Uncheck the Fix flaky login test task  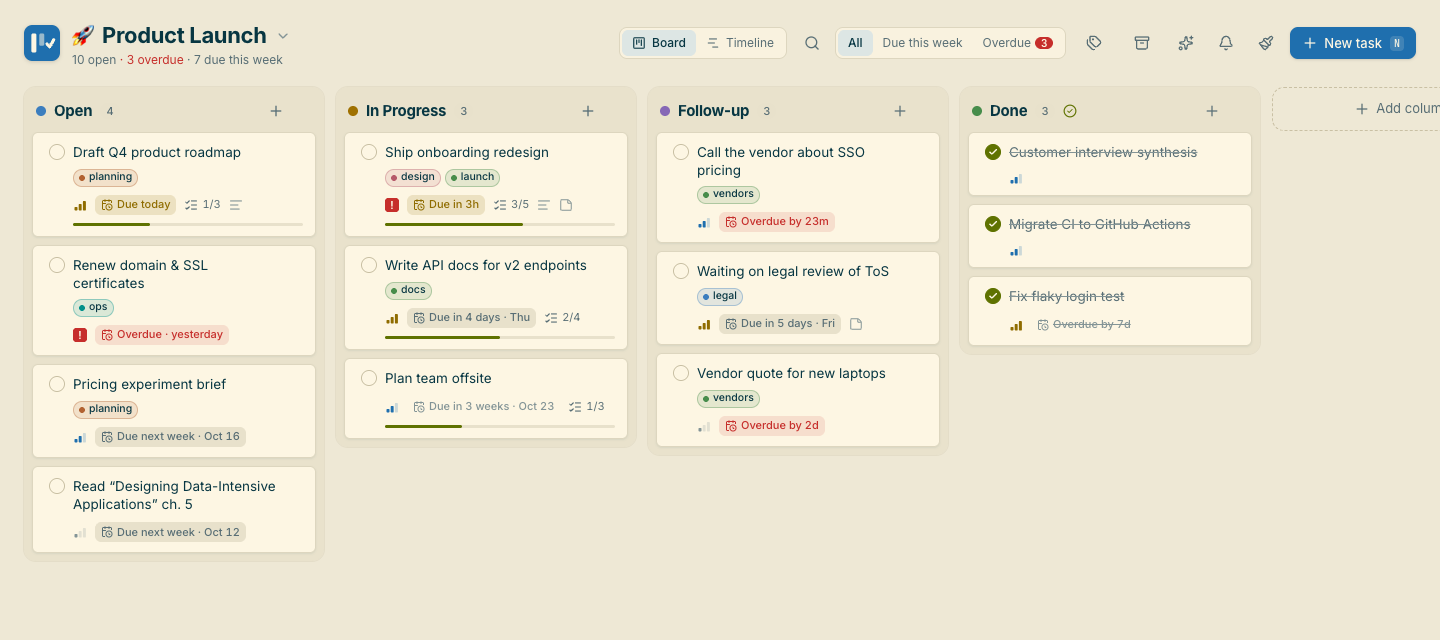(993, 296)
